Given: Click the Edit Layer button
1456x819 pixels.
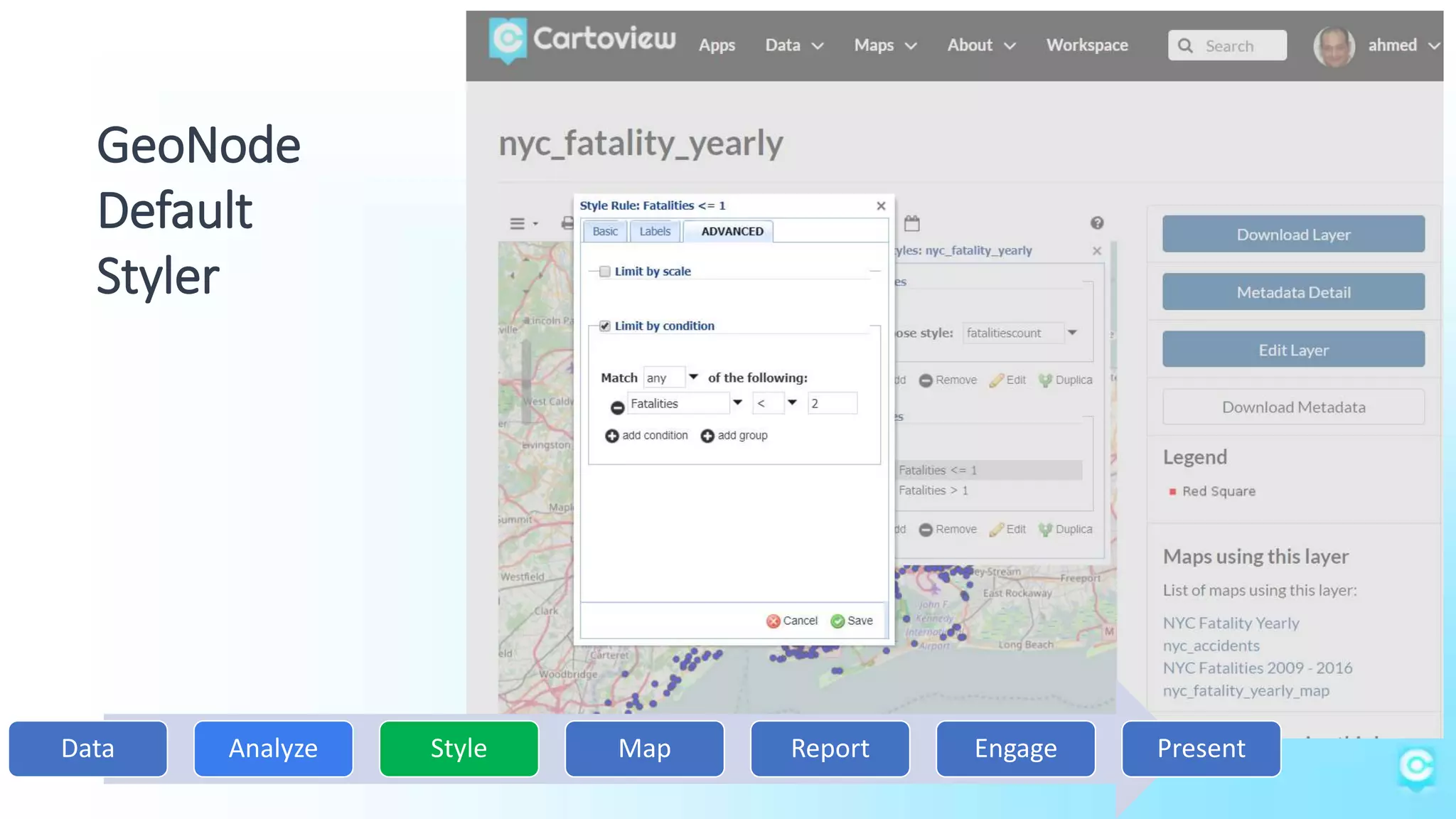Looking at the screenshot, I should (1293, 349).
